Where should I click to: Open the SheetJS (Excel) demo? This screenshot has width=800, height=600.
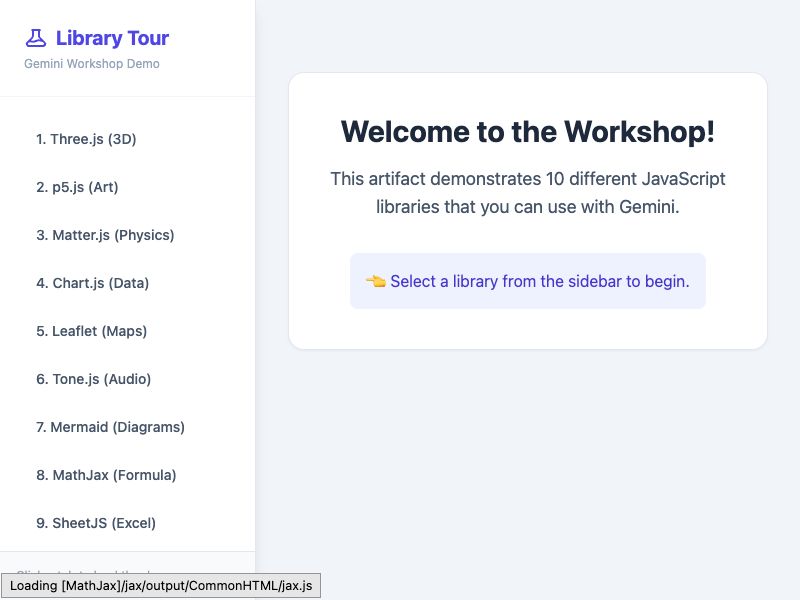[x=96, y=523]
